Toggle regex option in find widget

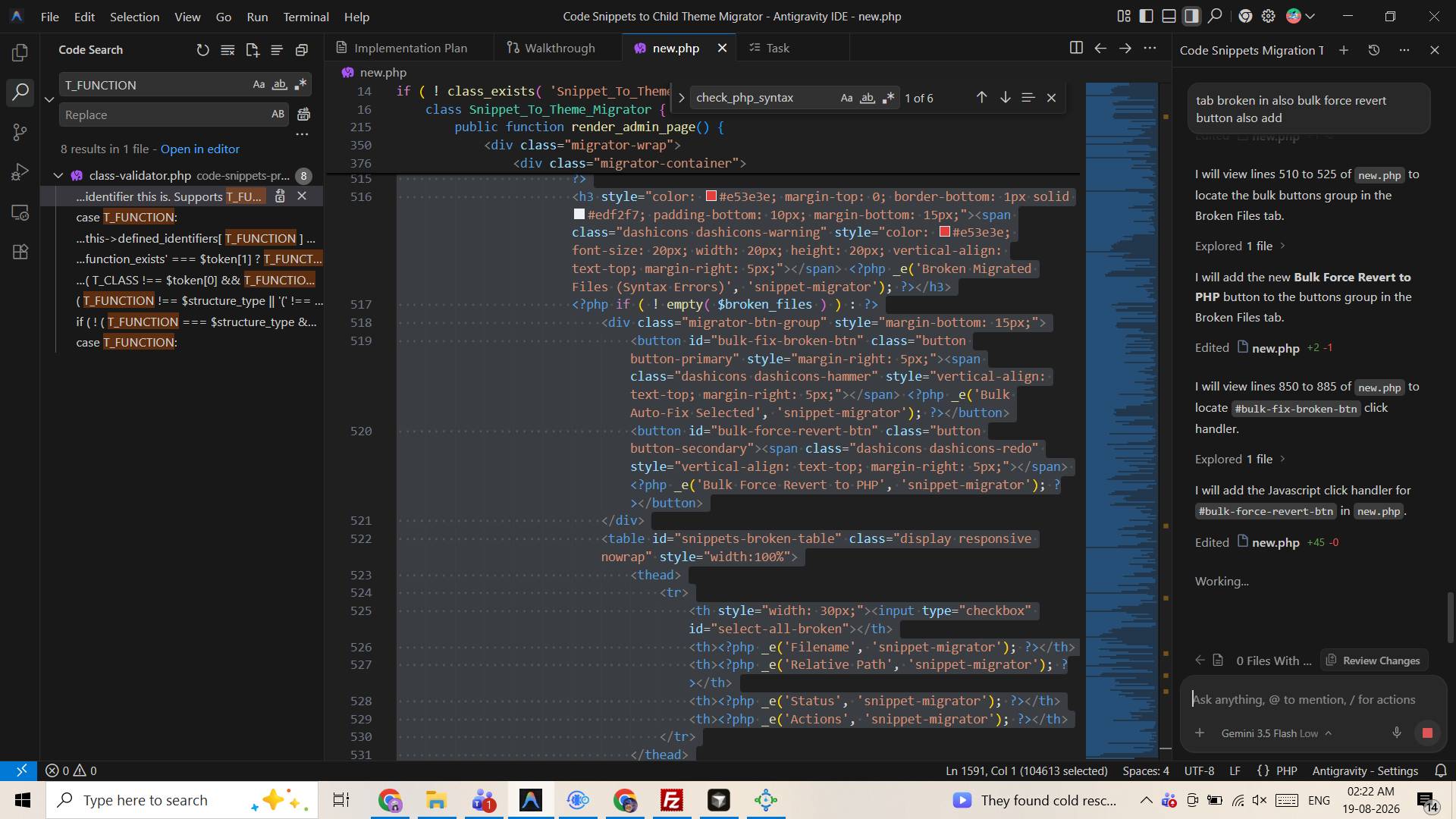(889, 98)
